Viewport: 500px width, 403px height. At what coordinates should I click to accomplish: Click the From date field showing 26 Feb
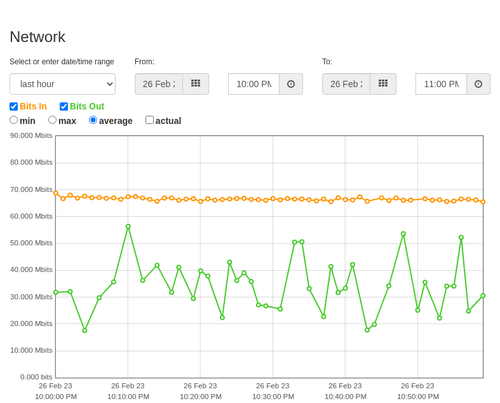[159, 84]
